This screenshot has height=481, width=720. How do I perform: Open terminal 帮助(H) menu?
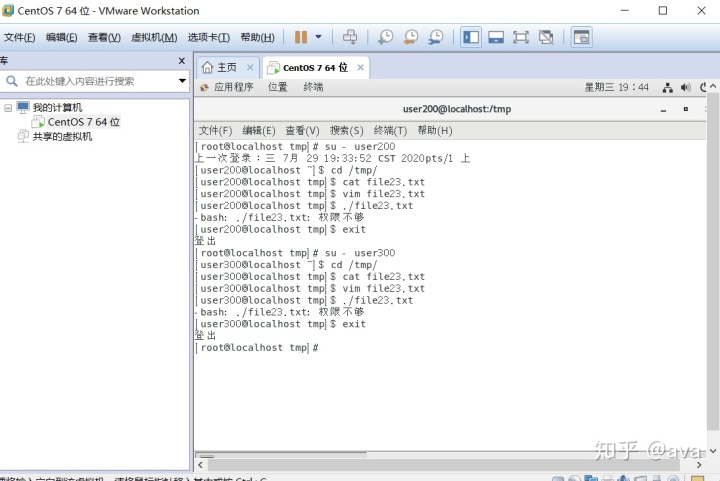434,131
